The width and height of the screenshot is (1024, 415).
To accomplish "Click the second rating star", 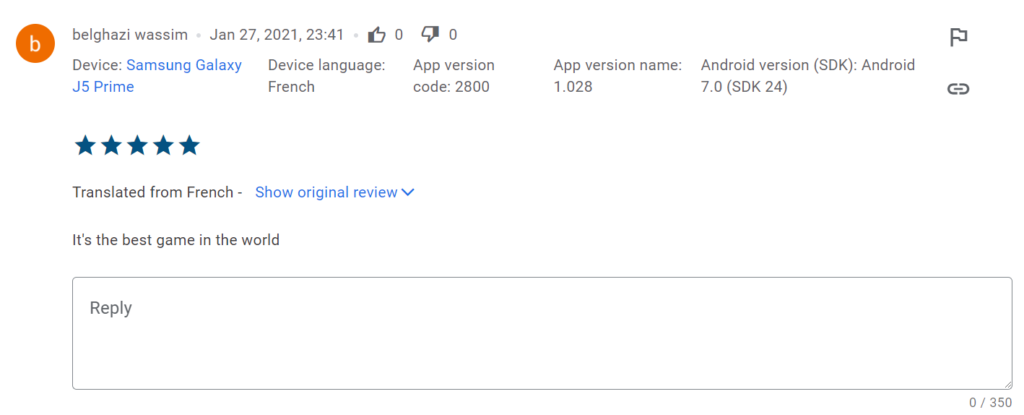I will (112, 146).
